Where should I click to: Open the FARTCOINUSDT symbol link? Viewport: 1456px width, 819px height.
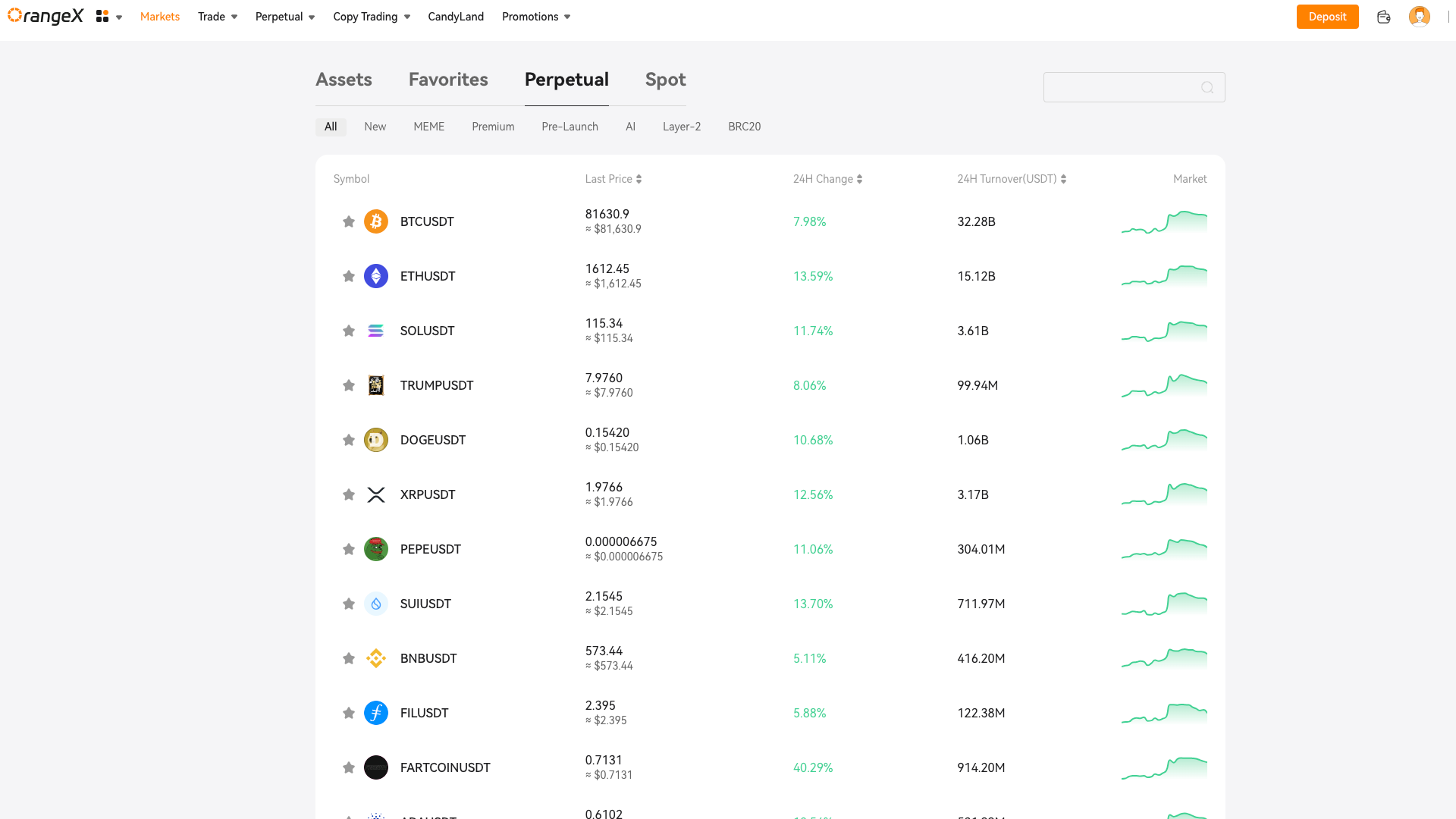pos(445,767)
